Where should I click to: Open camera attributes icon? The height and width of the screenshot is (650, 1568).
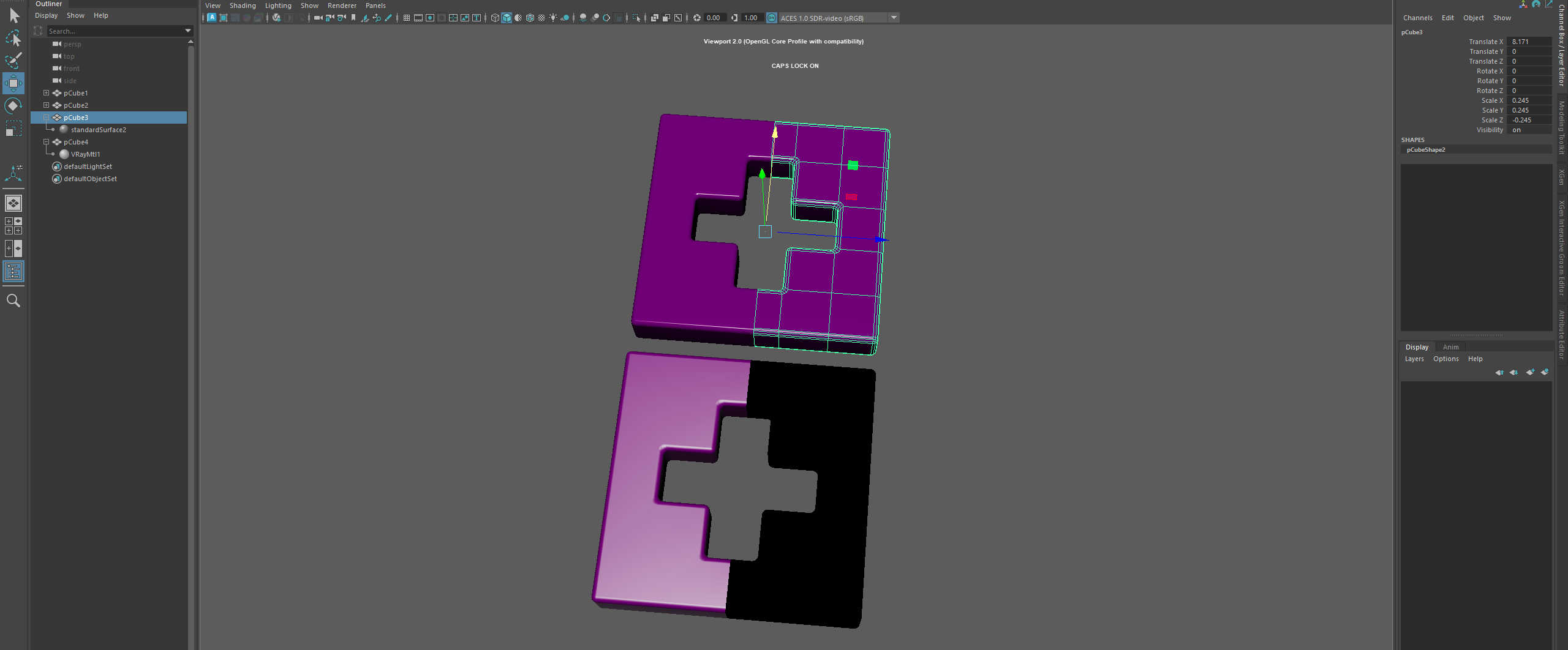pyautogui.click(x=341, y=18)
